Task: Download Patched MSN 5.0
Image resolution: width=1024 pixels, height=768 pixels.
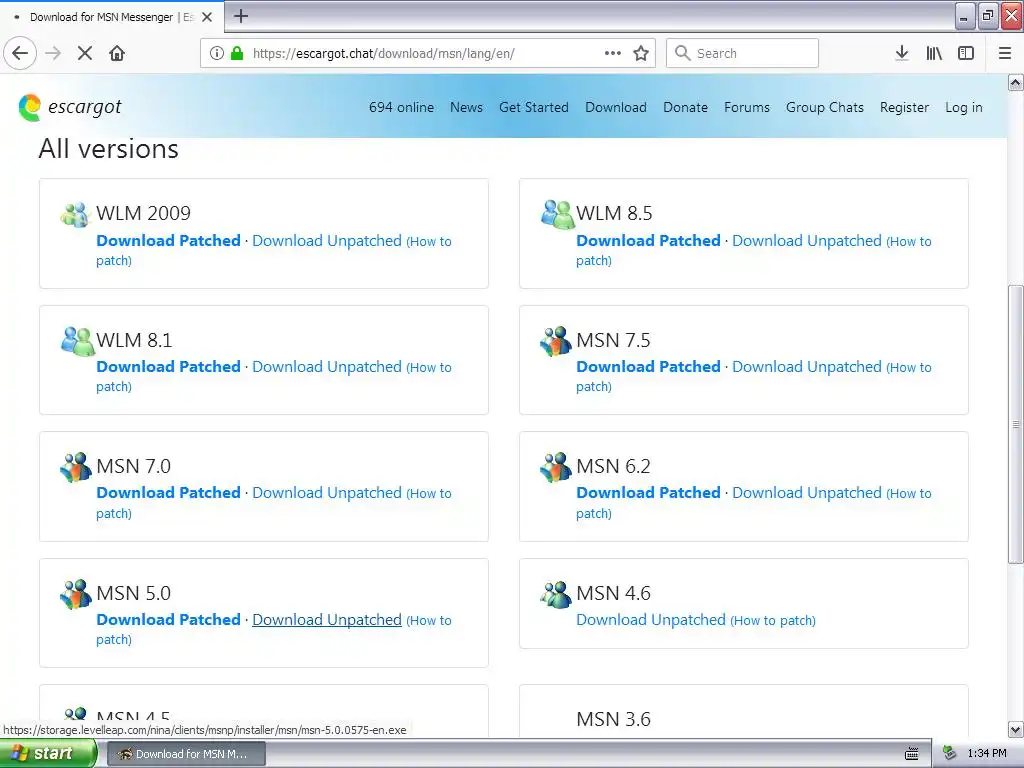Action: click(x=168, y=619)
